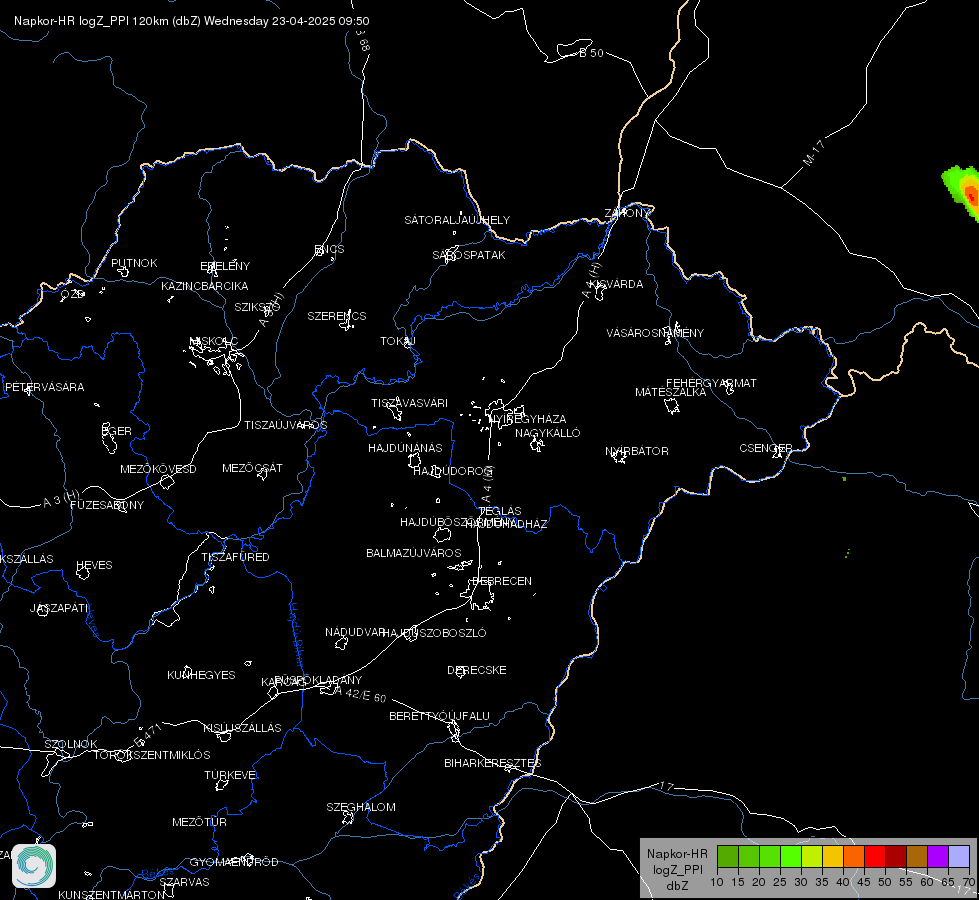Click the red-orange radar echo cell
Image resolution: width=979 pixels, height=900 pixels.
click(970, 195)
